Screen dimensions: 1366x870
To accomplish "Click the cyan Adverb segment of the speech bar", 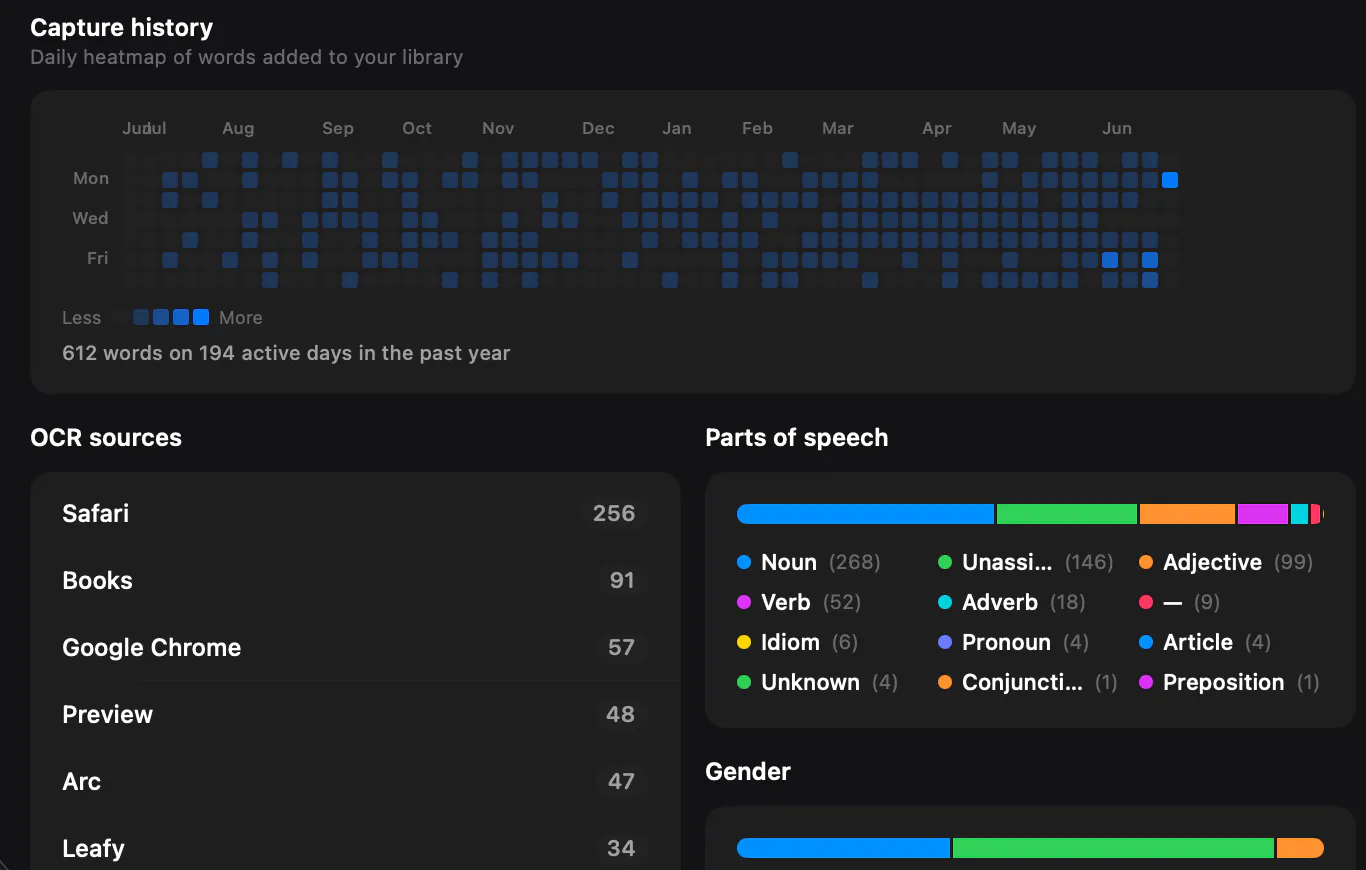I will point(1299,514).
